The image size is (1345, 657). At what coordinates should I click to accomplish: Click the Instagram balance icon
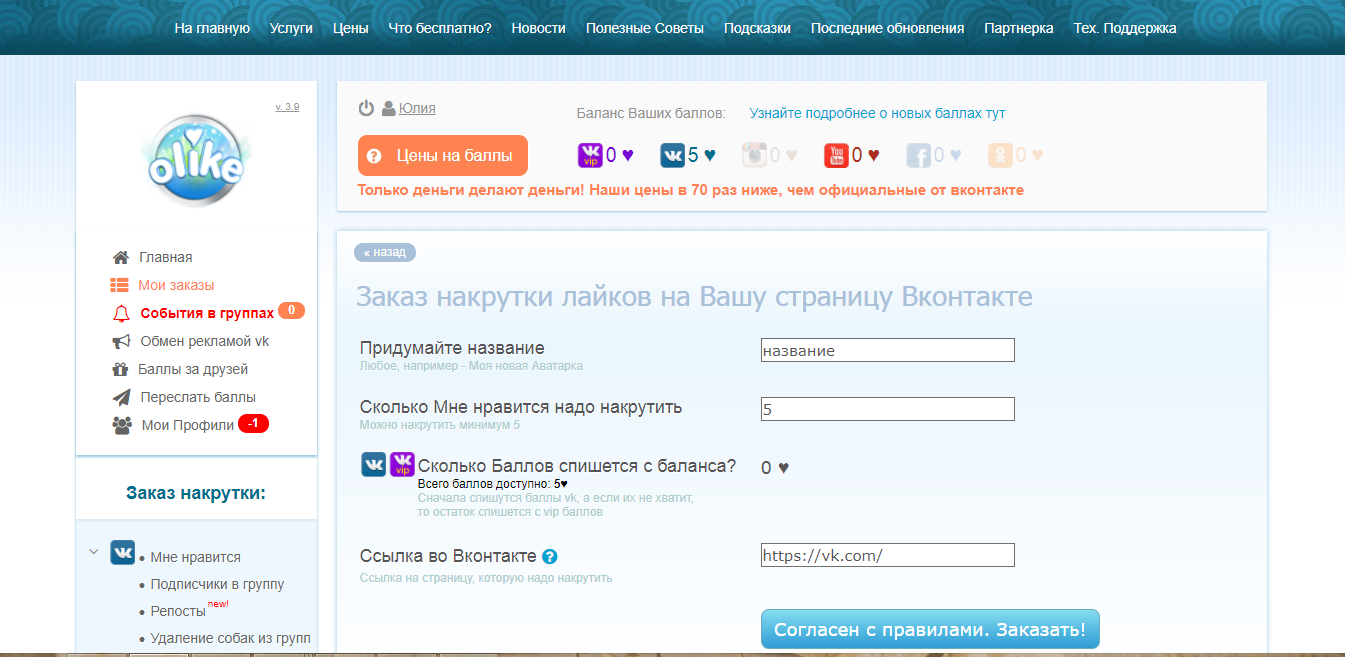754,155
